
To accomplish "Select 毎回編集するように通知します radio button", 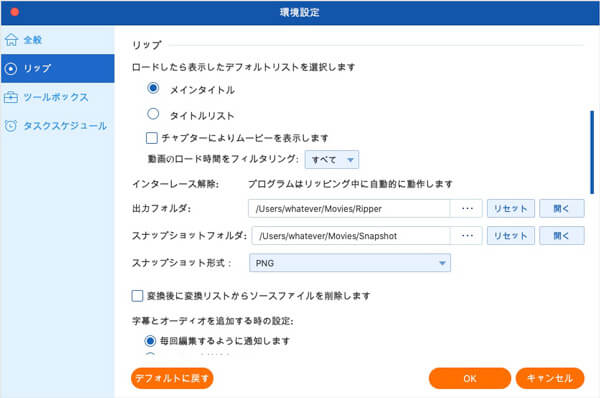I will pyautogui.click(x=150, y=341).
